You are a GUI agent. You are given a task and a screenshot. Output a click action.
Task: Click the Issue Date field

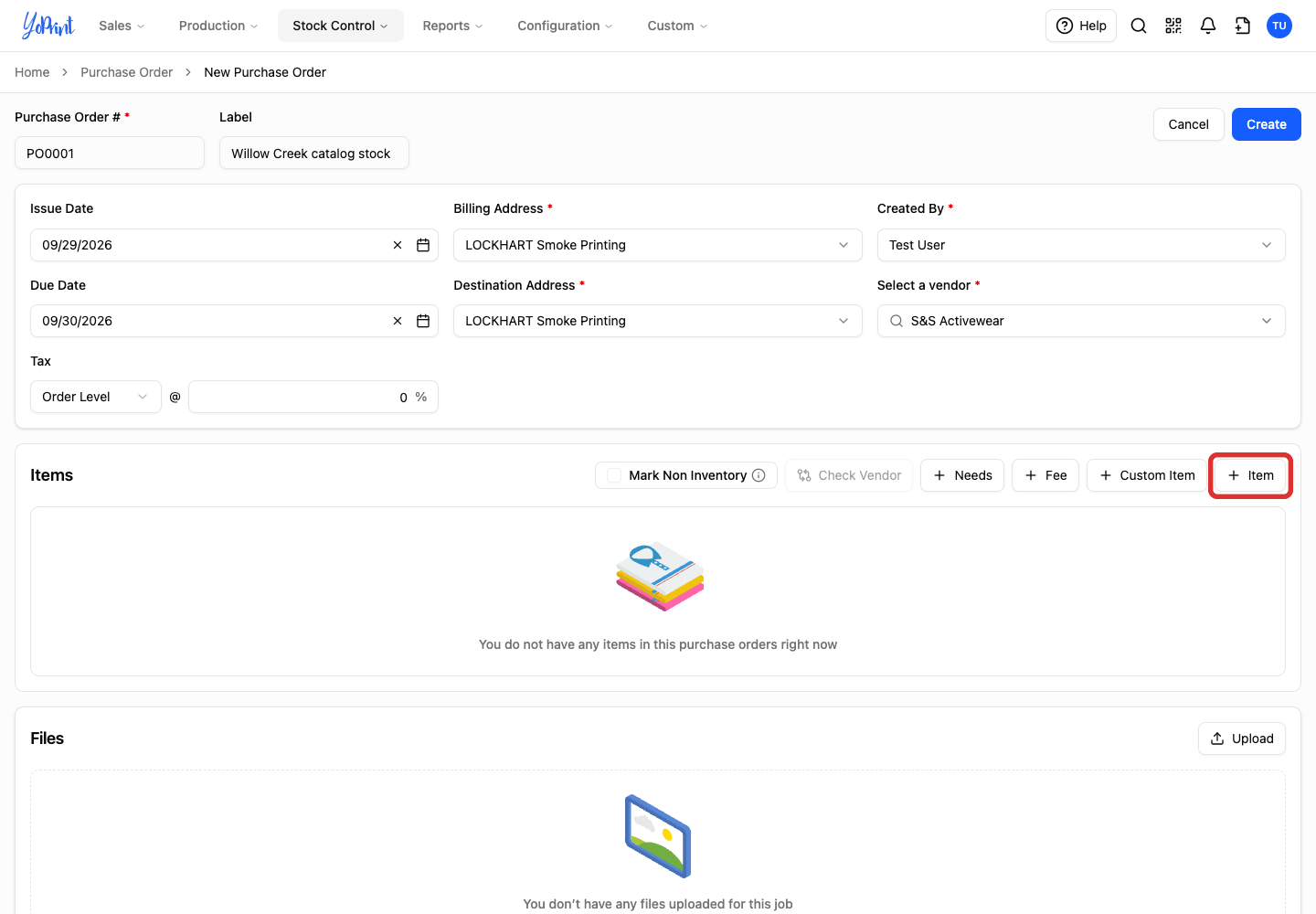(234, 245)
